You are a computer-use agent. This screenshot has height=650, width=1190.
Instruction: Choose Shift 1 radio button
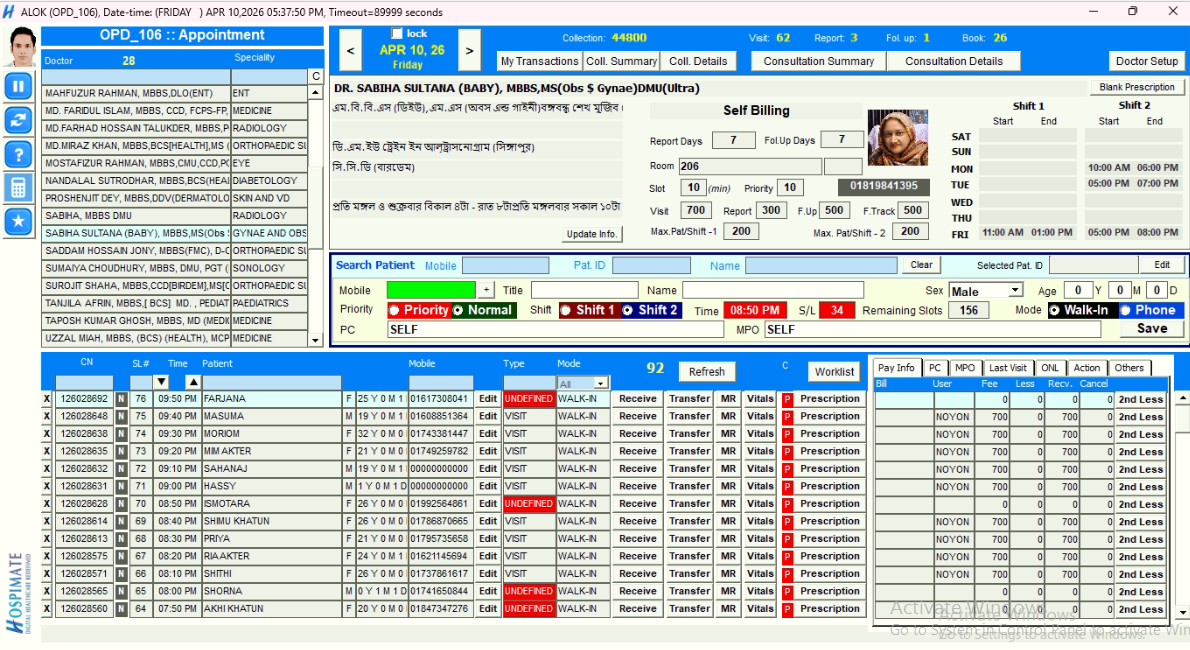click(567, 310)
